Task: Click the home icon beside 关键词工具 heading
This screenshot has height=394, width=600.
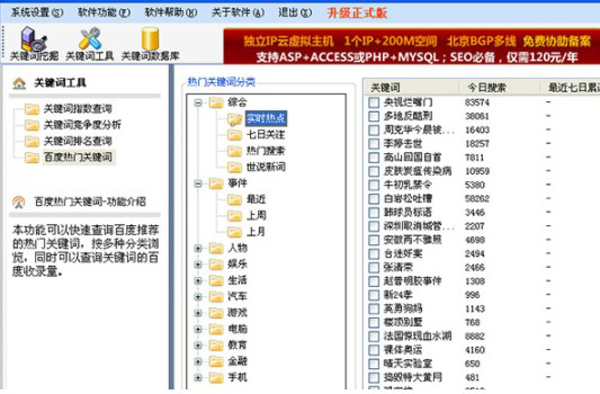Action: pos(19,83)
